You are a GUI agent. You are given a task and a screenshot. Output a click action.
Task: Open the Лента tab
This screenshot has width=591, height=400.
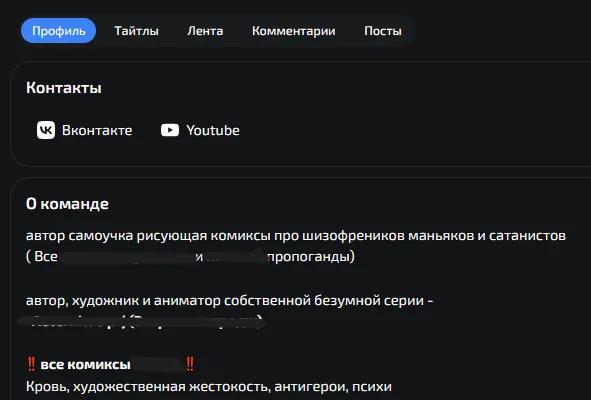pos(205,31)
